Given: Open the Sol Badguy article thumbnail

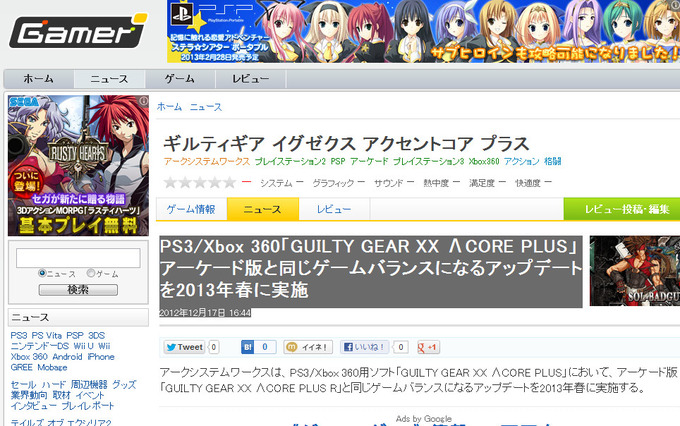Looking at the screenshot, I should click(634, 271).
